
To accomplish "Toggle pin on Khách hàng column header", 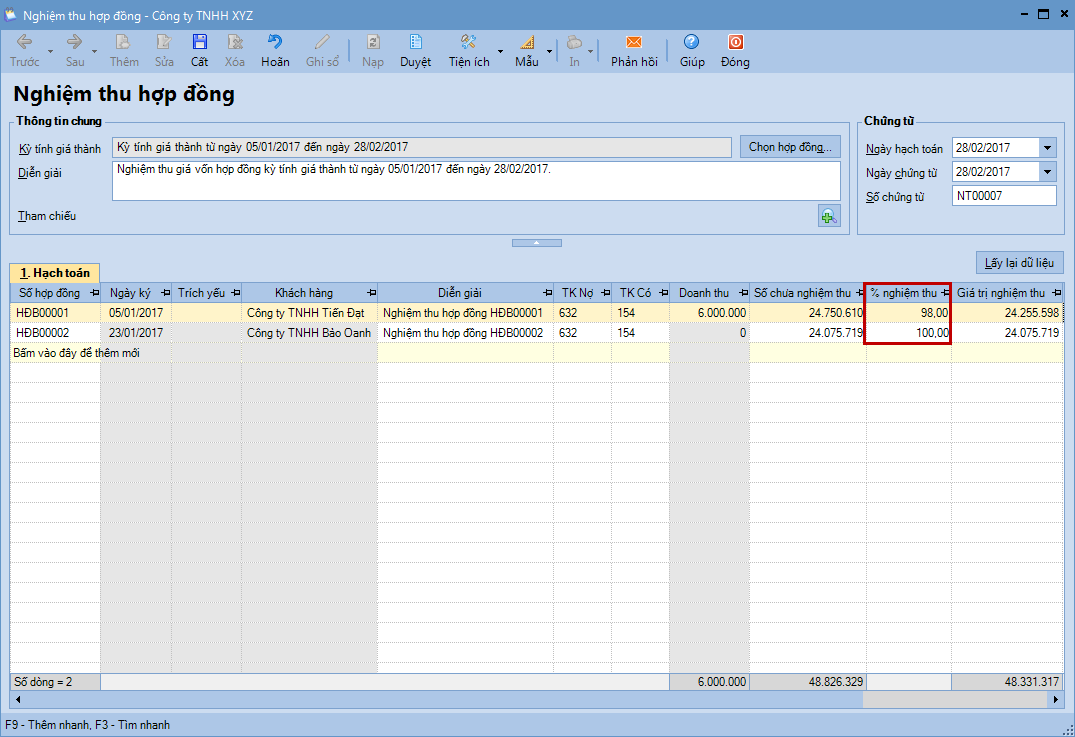I will (x=371, y=293).
